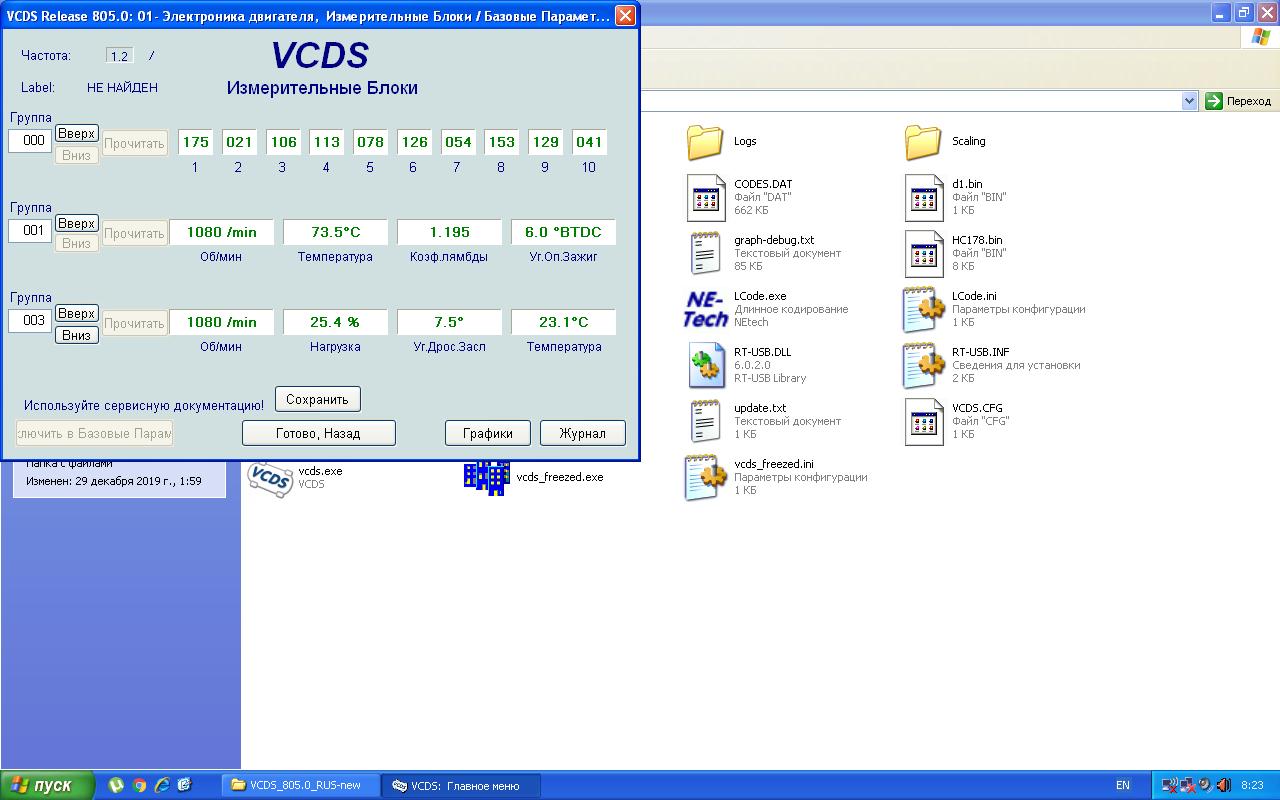The image size is (1280, 800).
Task: Select the VCDS.CFG file icon
Action: point(923,421)
